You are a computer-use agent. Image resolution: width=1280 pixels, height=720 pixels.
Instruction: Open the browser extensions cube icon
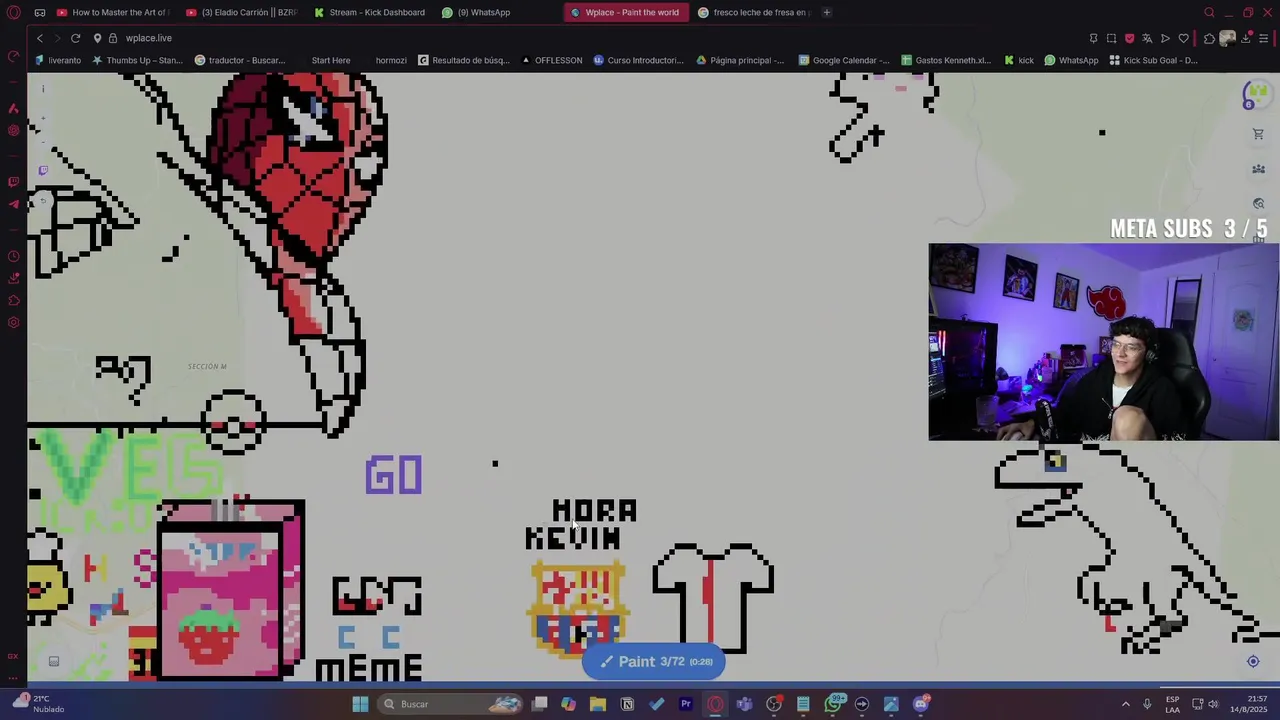(x=1209, y=38)
